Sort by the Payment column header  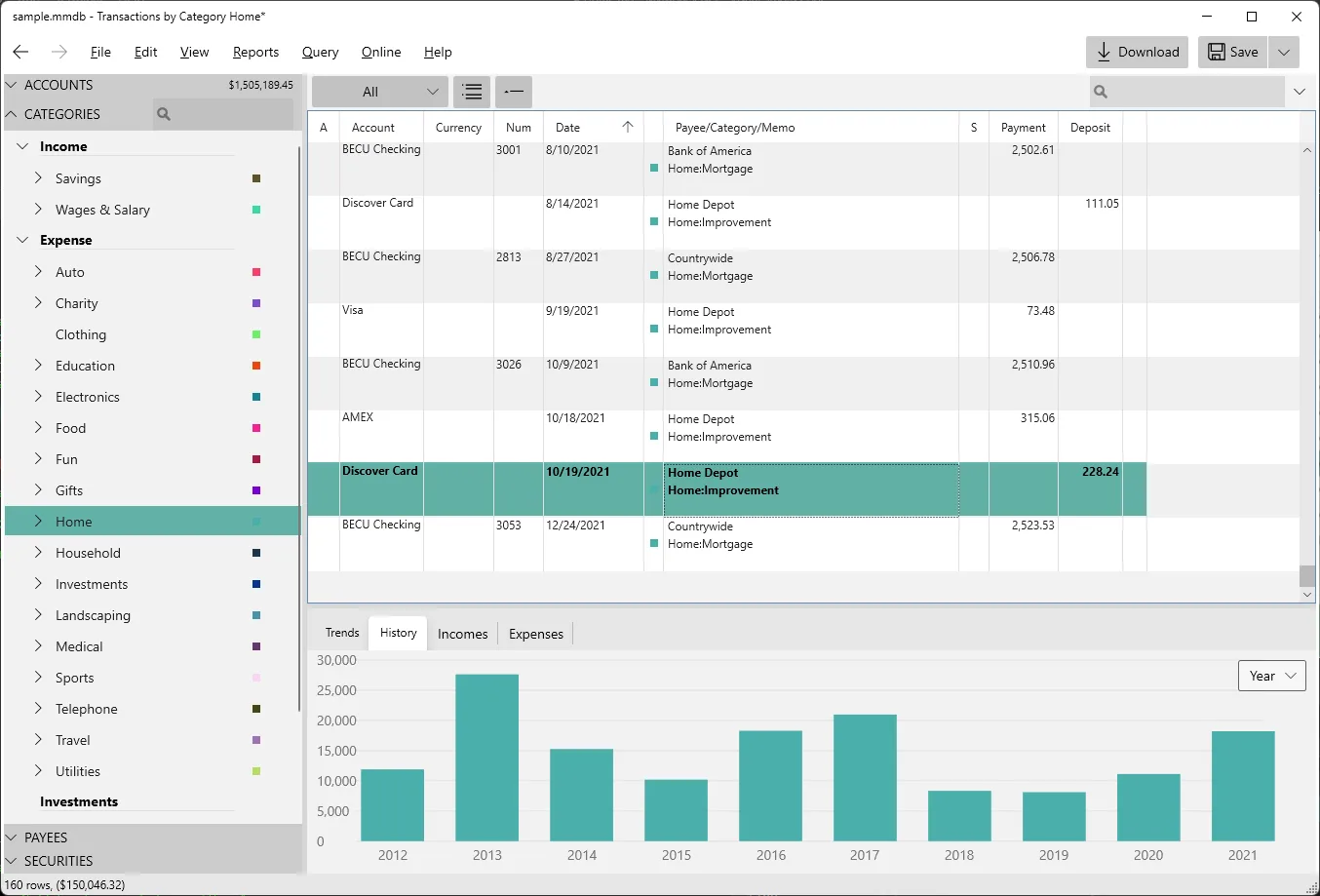coord(1024,128)
